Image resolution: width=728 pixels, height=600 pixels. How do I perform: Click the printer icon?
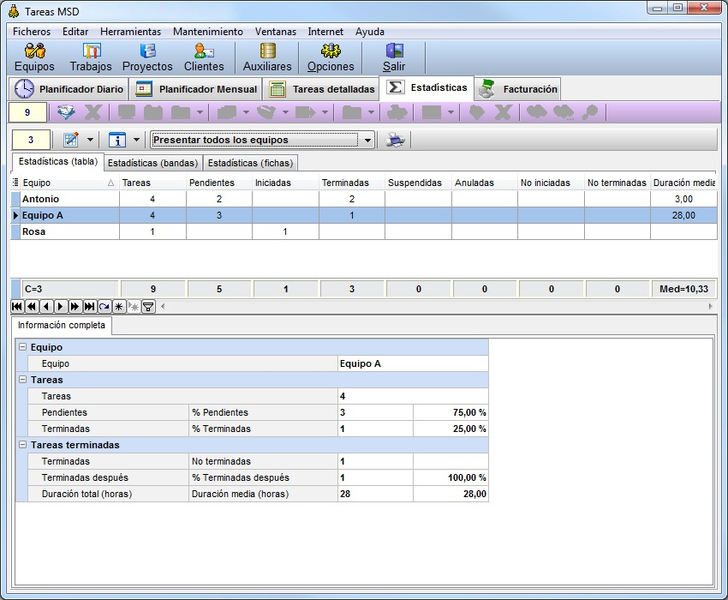pyautogui.click(x=395, y=140)
